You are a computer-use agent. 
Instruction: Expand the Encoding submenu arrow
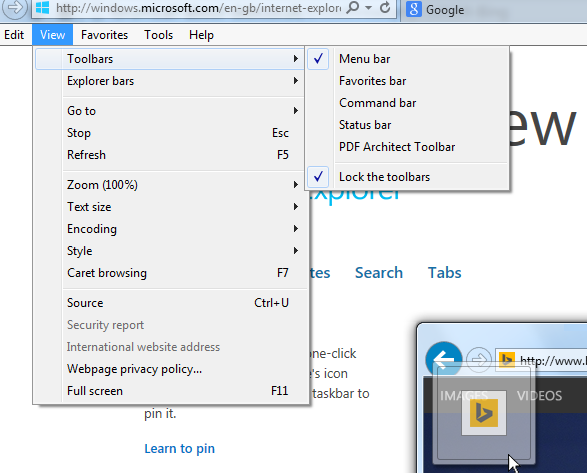tap(296, 229)
